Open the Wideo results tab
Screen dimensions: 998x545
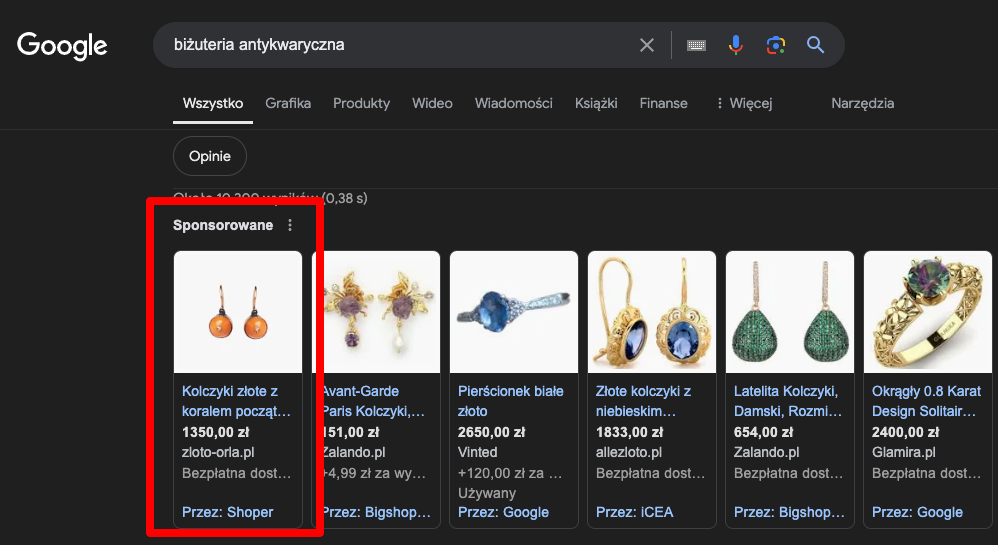point(432,103)
